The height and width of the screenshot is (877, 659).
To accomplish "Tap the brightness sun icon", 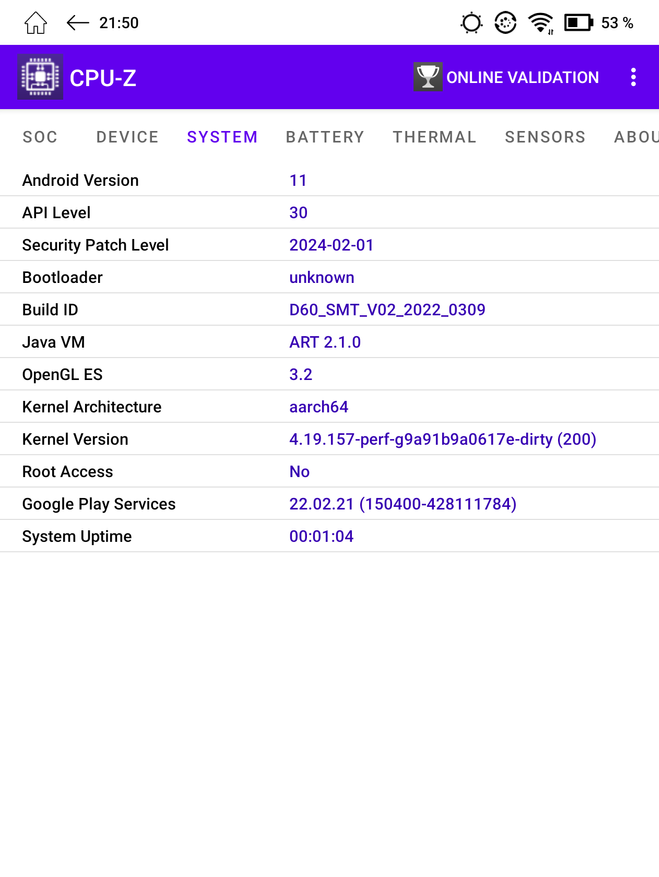I will [x=471, y=23].
